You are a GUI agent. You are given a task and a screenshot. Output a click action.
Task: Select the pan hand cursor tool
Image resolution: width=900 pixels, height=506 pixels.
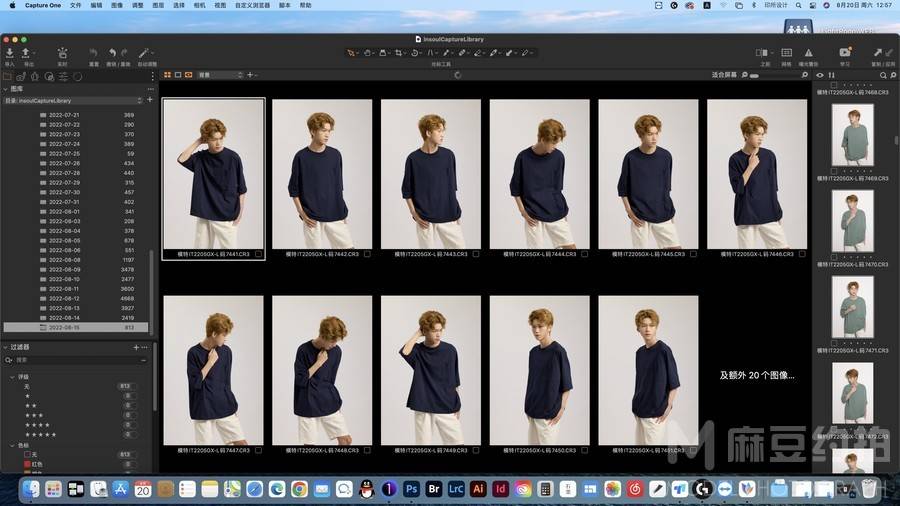(x=367, y=53)
